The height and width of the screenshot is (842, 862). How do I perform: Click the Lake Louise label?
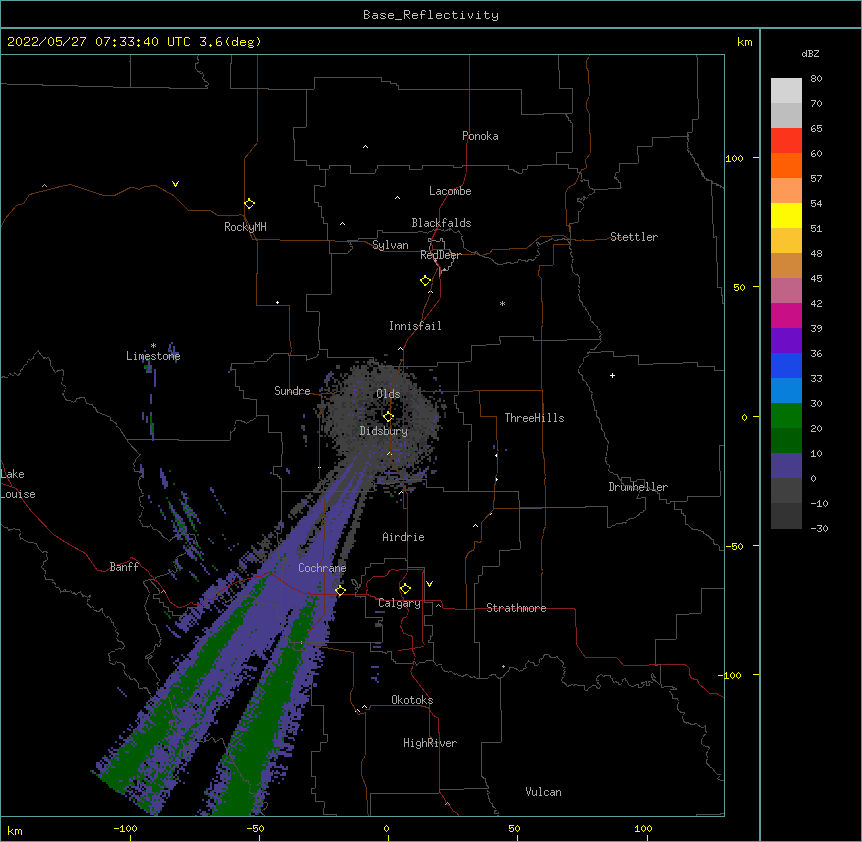(18, 484)
